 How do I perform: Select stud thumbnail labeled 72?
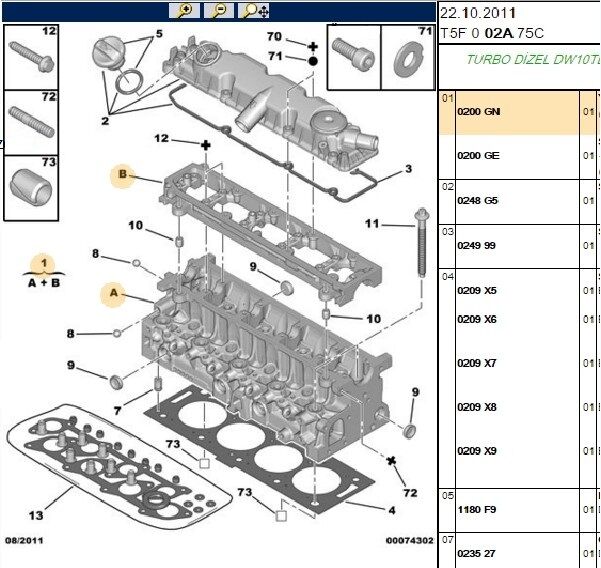32,122
